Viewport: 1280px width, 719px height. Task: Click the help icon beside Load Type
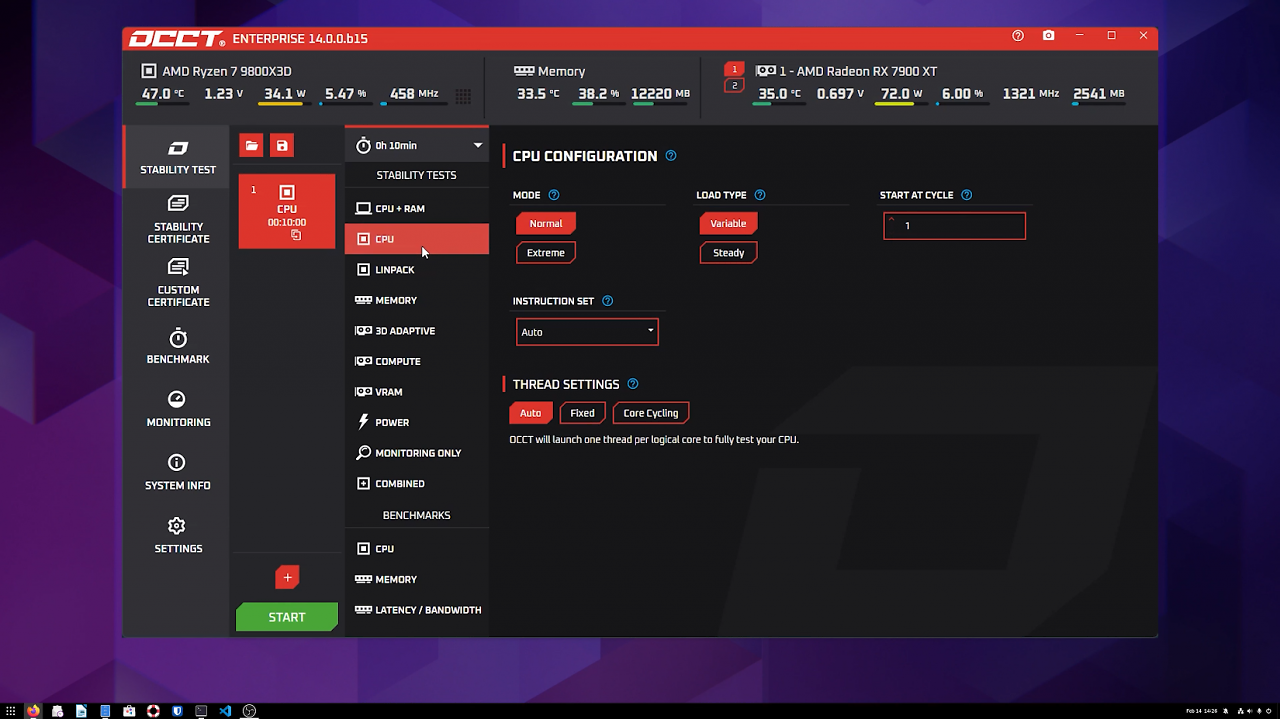click(760, 195)
